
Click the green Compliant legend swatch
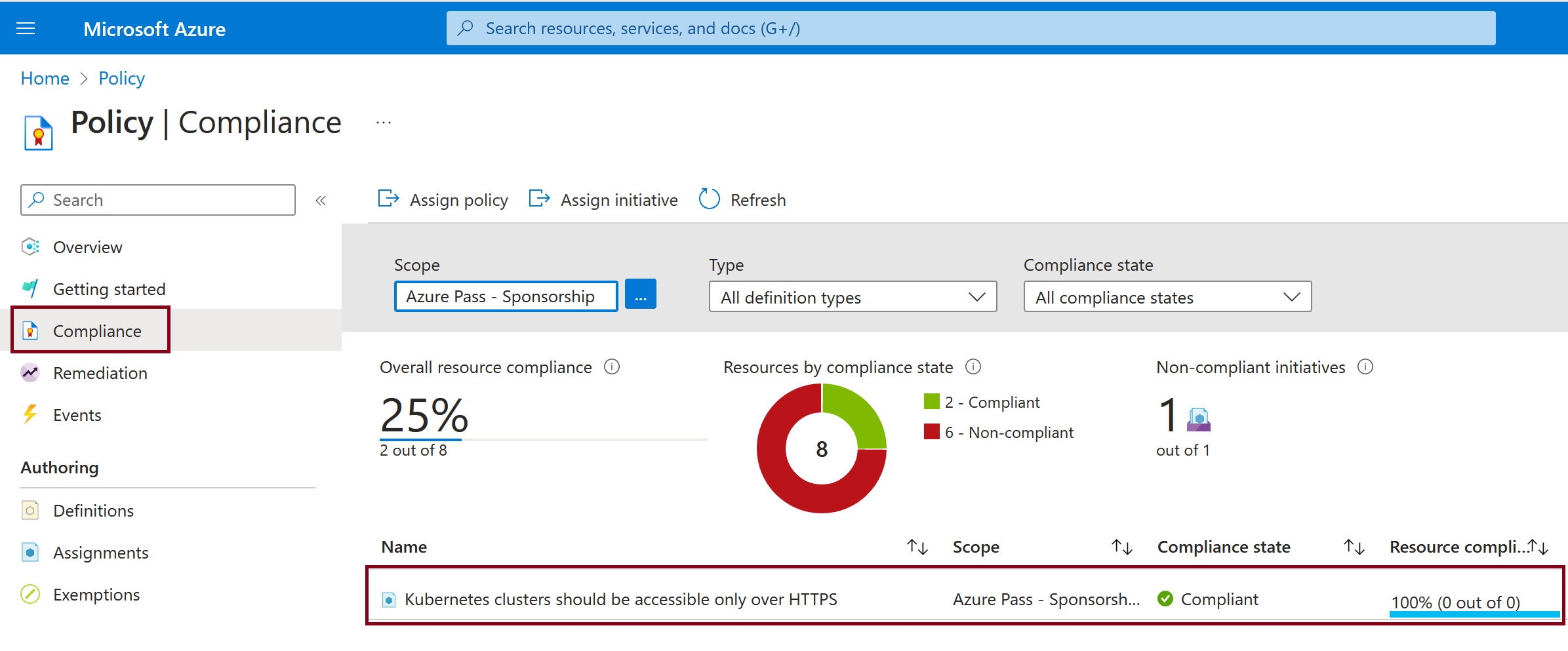931,401
